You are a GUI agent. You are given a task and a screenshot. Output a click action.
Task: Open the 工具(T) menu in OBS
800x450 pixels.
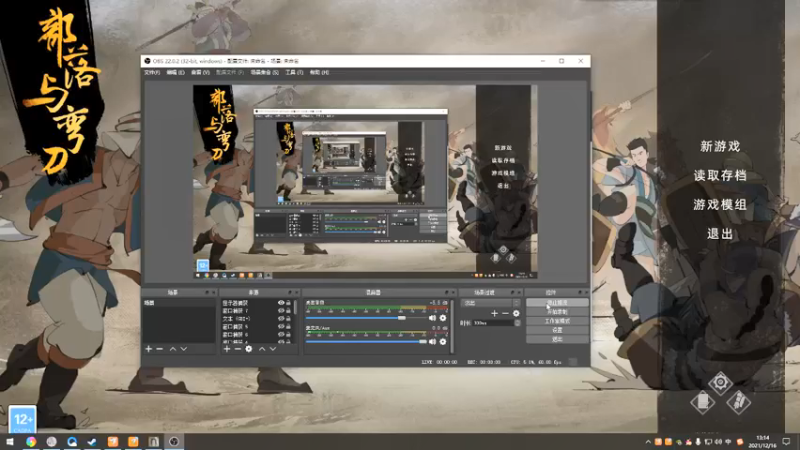click(294, 72)
